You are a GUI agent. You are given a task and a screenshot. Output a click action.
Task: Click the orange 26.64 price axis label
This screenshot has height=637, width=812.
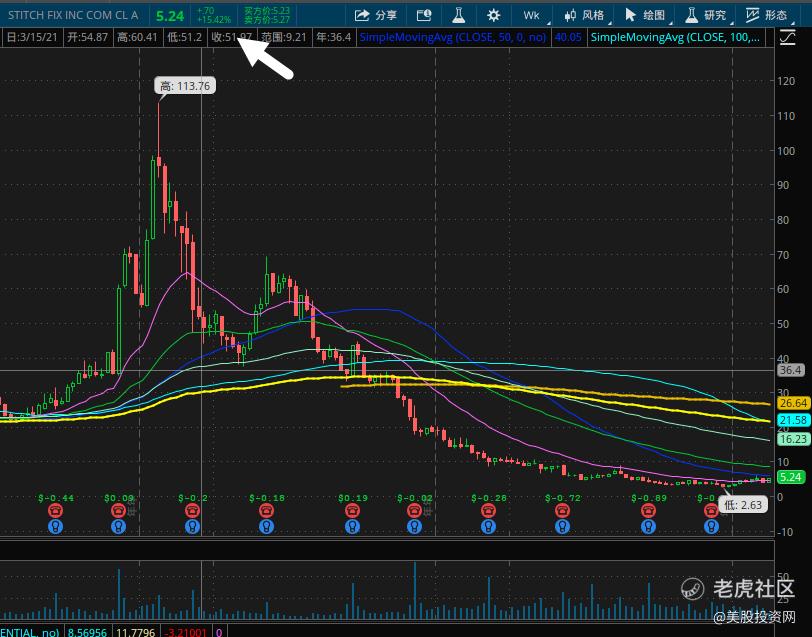click(x=793, y=403)
